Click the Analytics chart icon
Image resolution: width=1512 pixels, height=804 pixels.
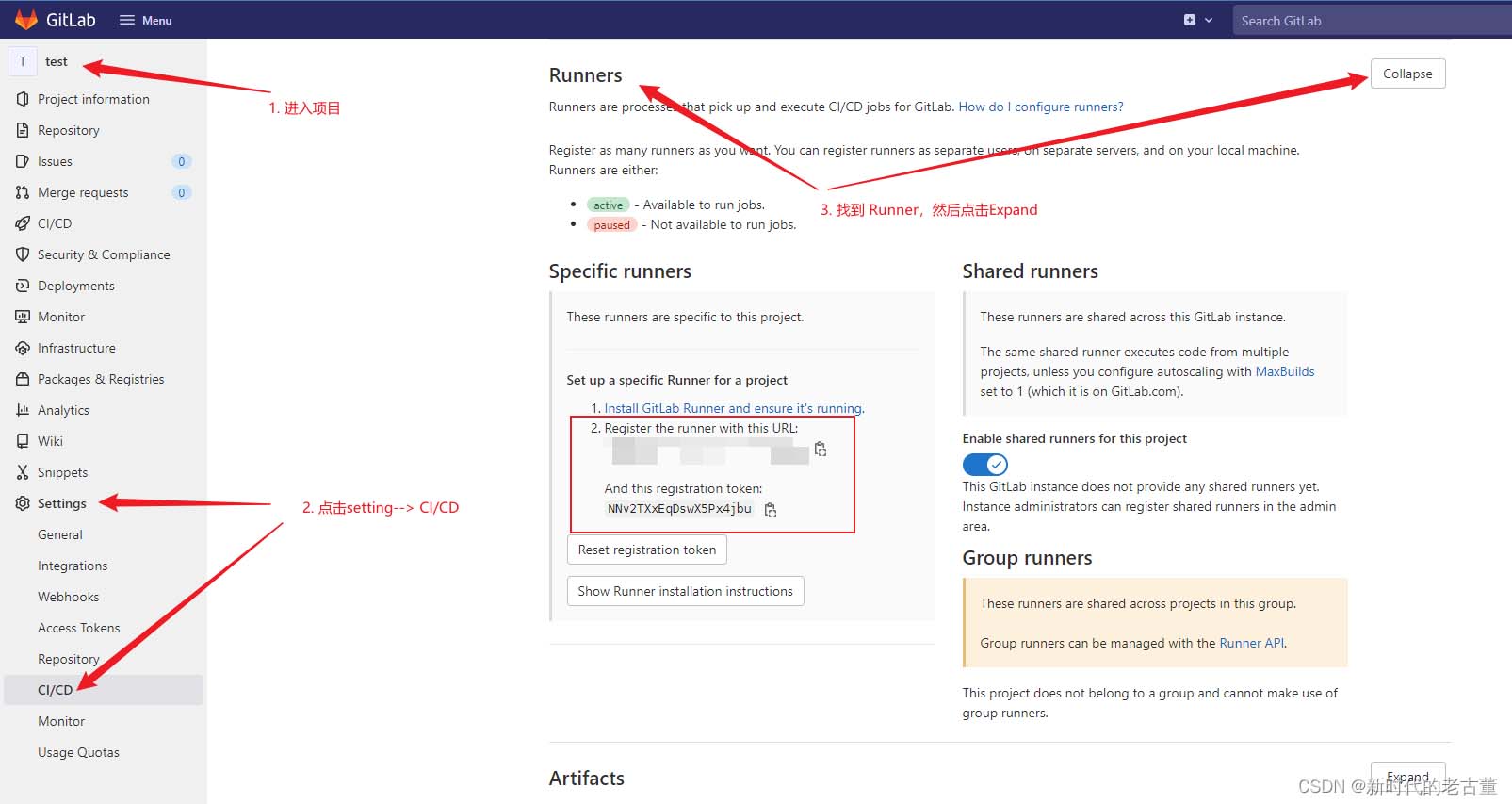(23, 410)
